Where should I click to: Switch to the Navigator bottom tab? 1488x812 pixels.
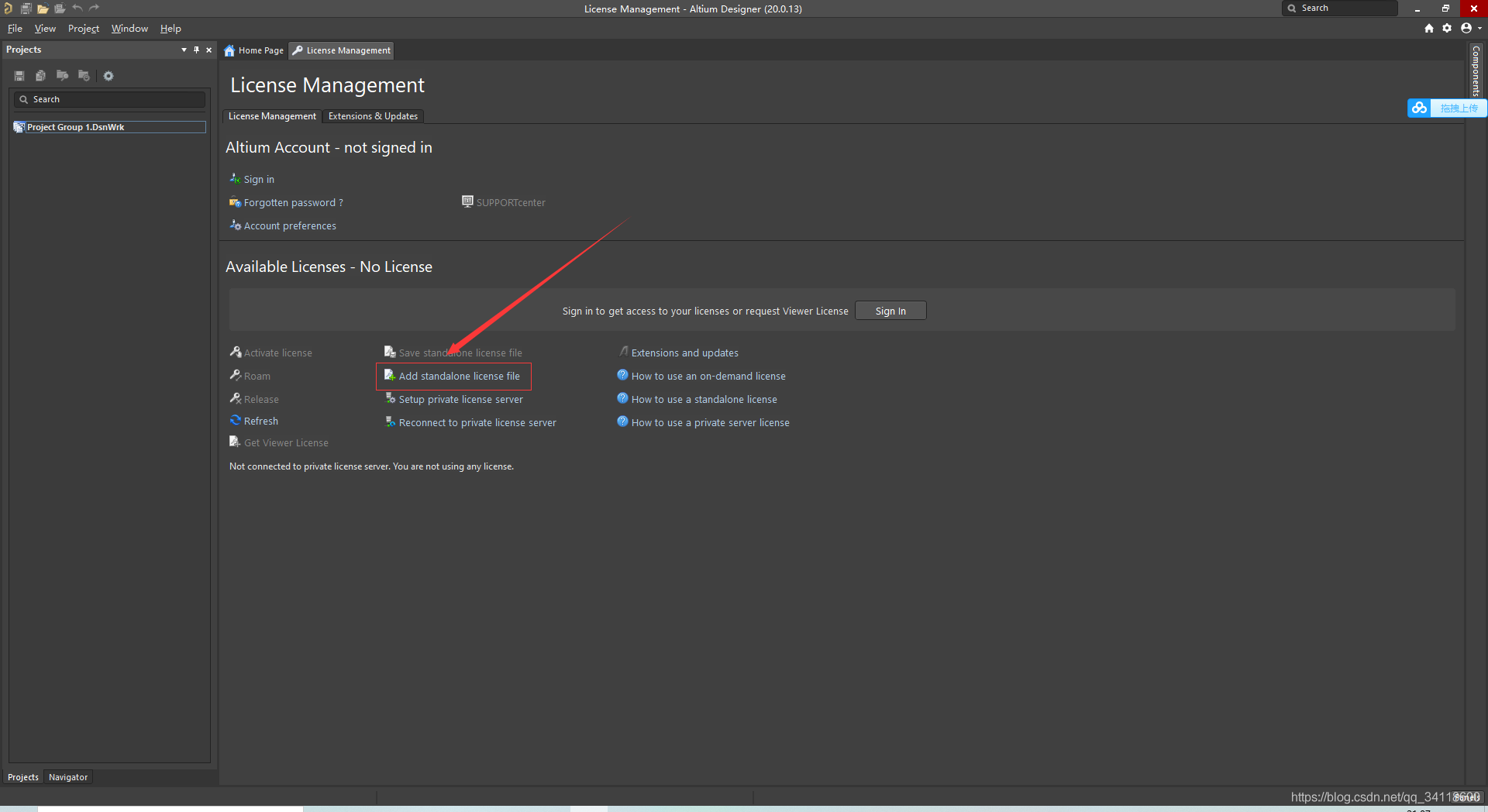(x=68, y=777)
